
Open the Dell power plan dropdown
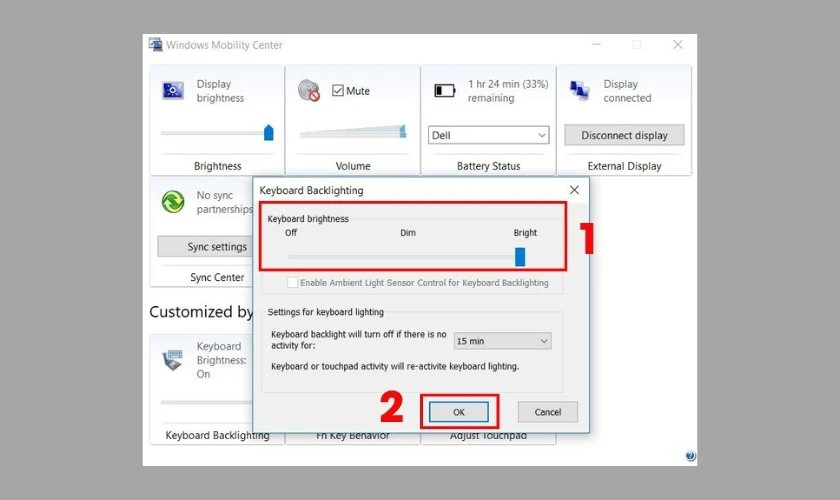tap(489, 135)
